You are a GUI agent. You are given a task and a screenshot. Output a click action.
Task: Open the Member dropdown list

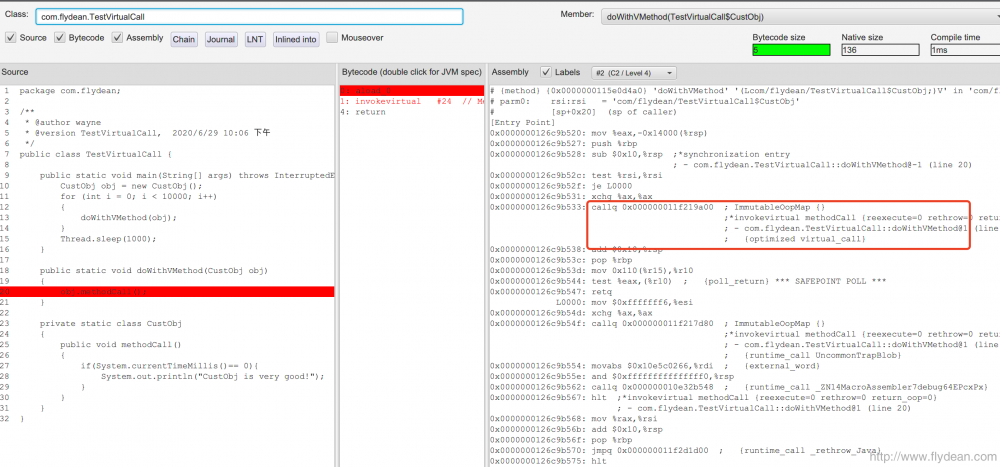(800, 17)
